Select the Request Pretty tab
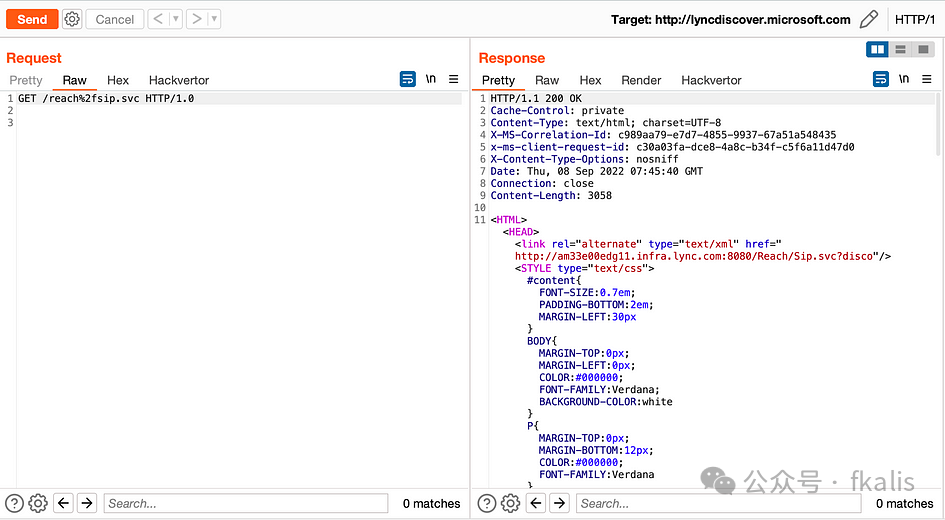 (26, 80)
